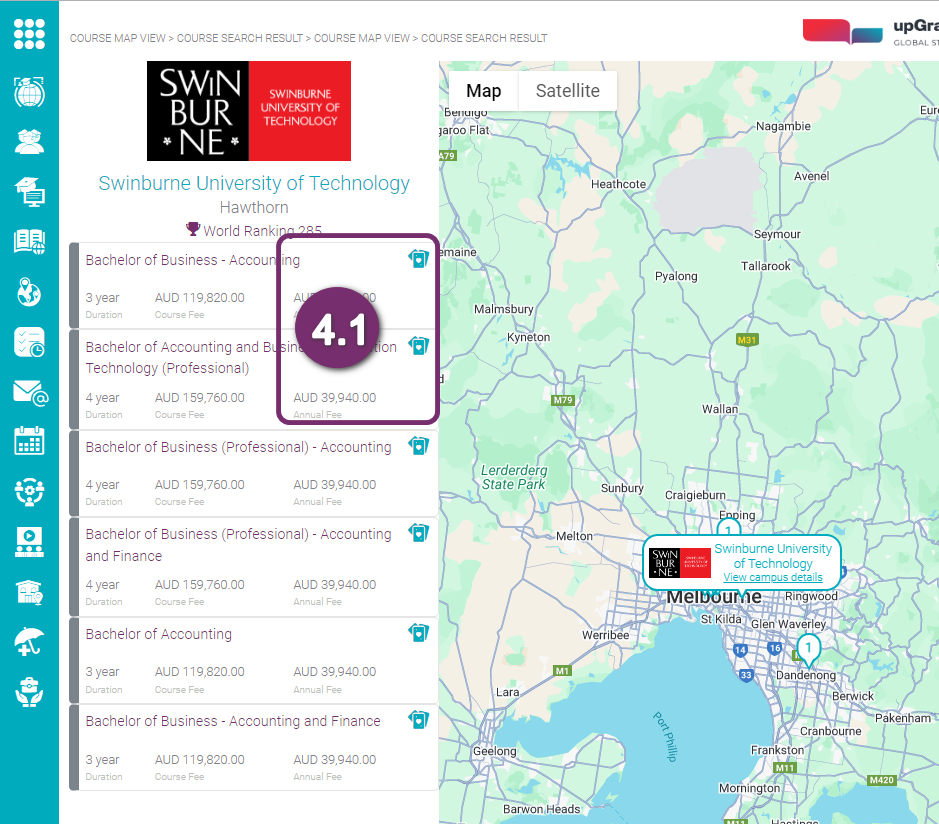Click the Swinburne logo image in panel
Screen dimensions: 939x824
(249, 111)
